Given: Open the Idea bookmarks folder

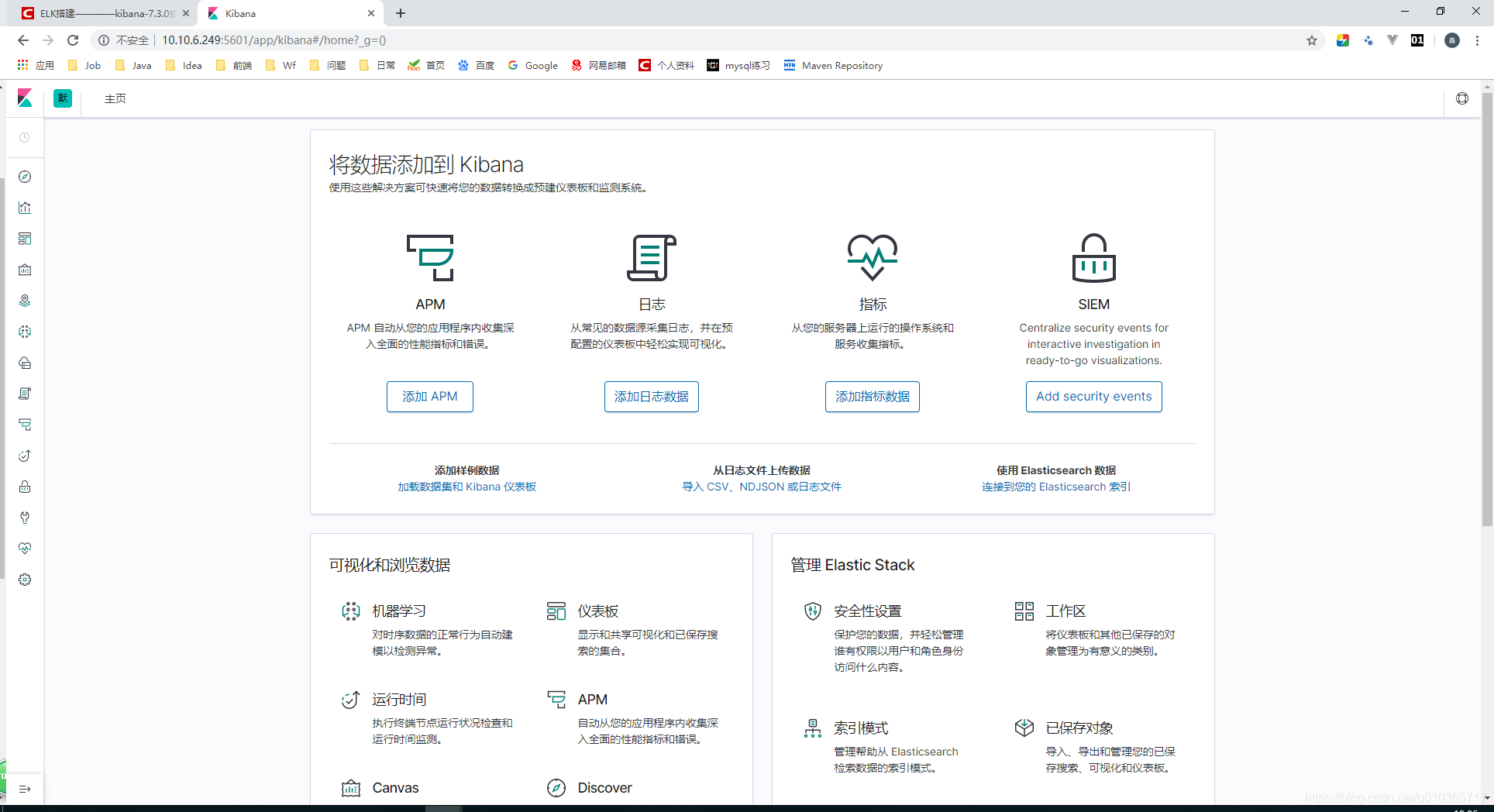Looking at the screenshot, I should [x=184, y=66].
